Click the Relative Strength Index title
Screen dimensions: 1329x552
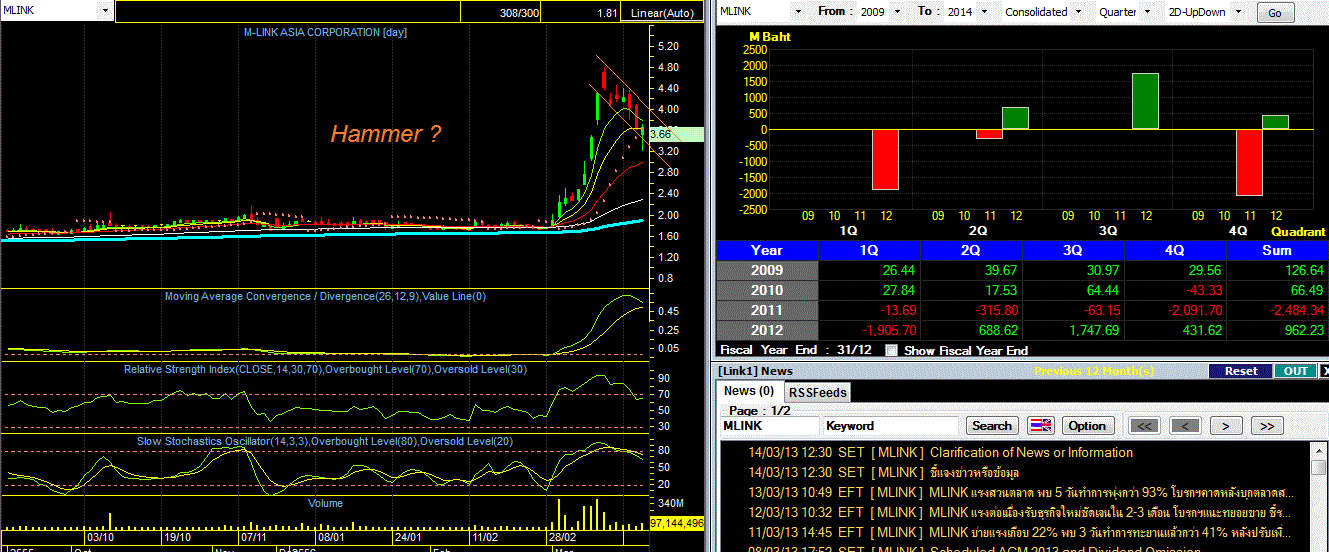pos(324,369)
